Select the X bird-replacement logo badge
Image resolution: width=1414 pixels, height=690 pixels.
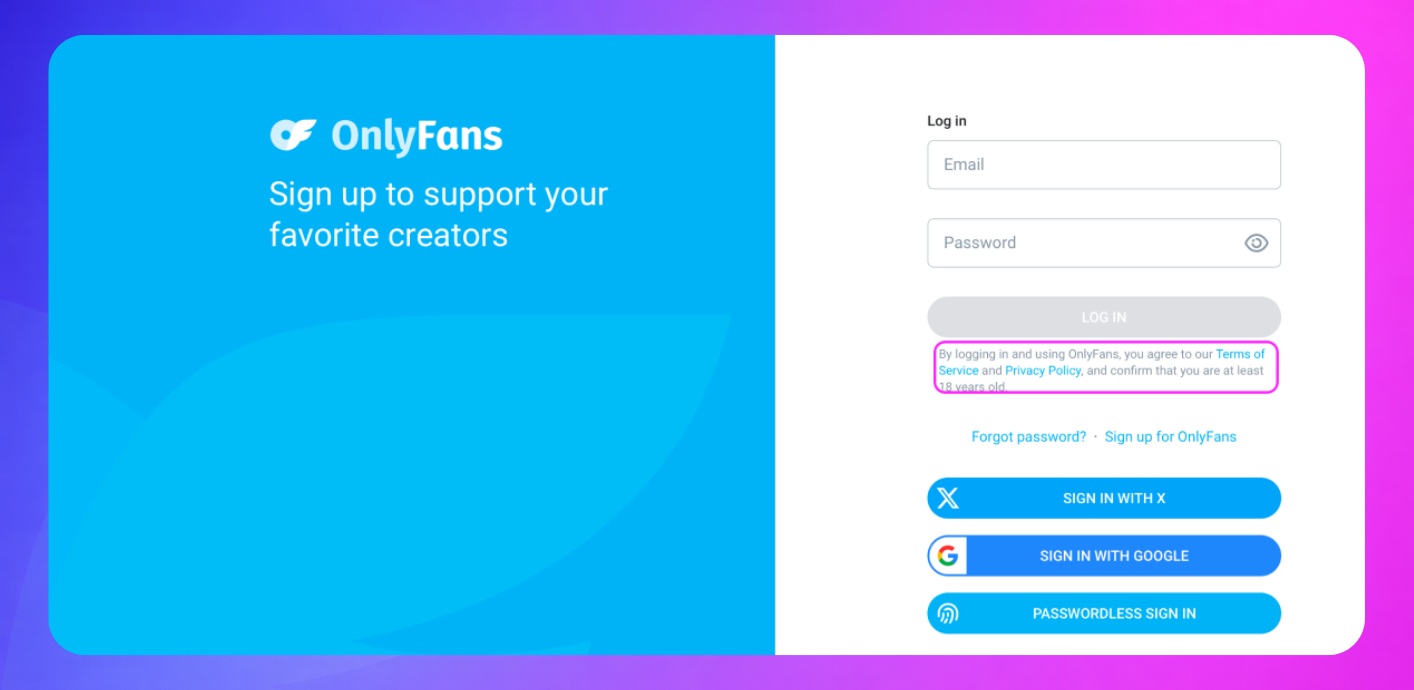[x=948, y=498]
